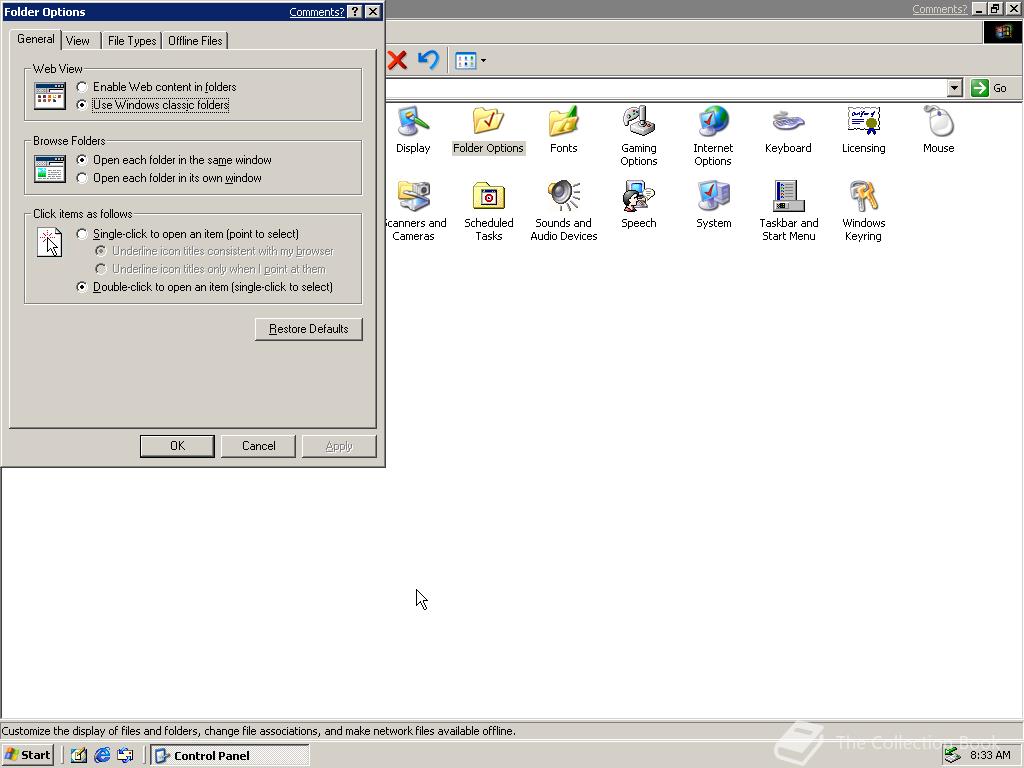Image resolution: width=1024 pixels, height=768 pixels.
Task: Click the Show Desktop quick launch icon
Action: click(x=78, y=755)
